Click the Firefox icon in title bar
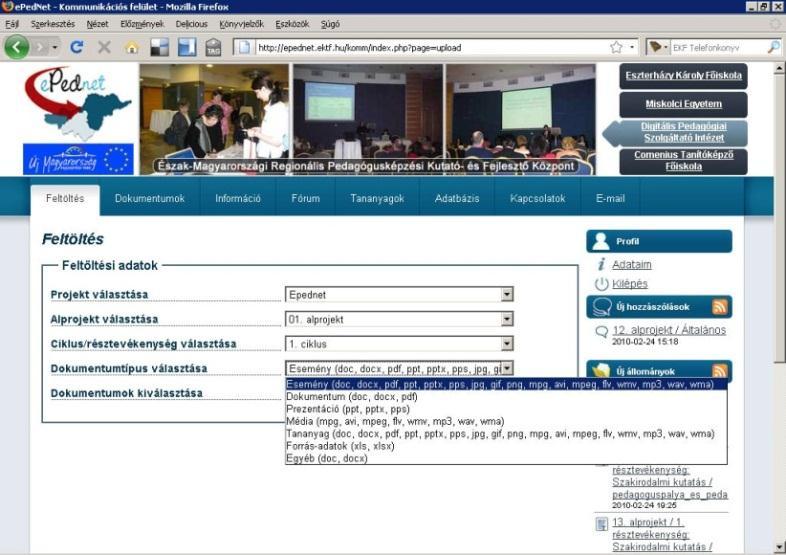Image resolution: width=786 pixels, height=555 pixels. 7,7
